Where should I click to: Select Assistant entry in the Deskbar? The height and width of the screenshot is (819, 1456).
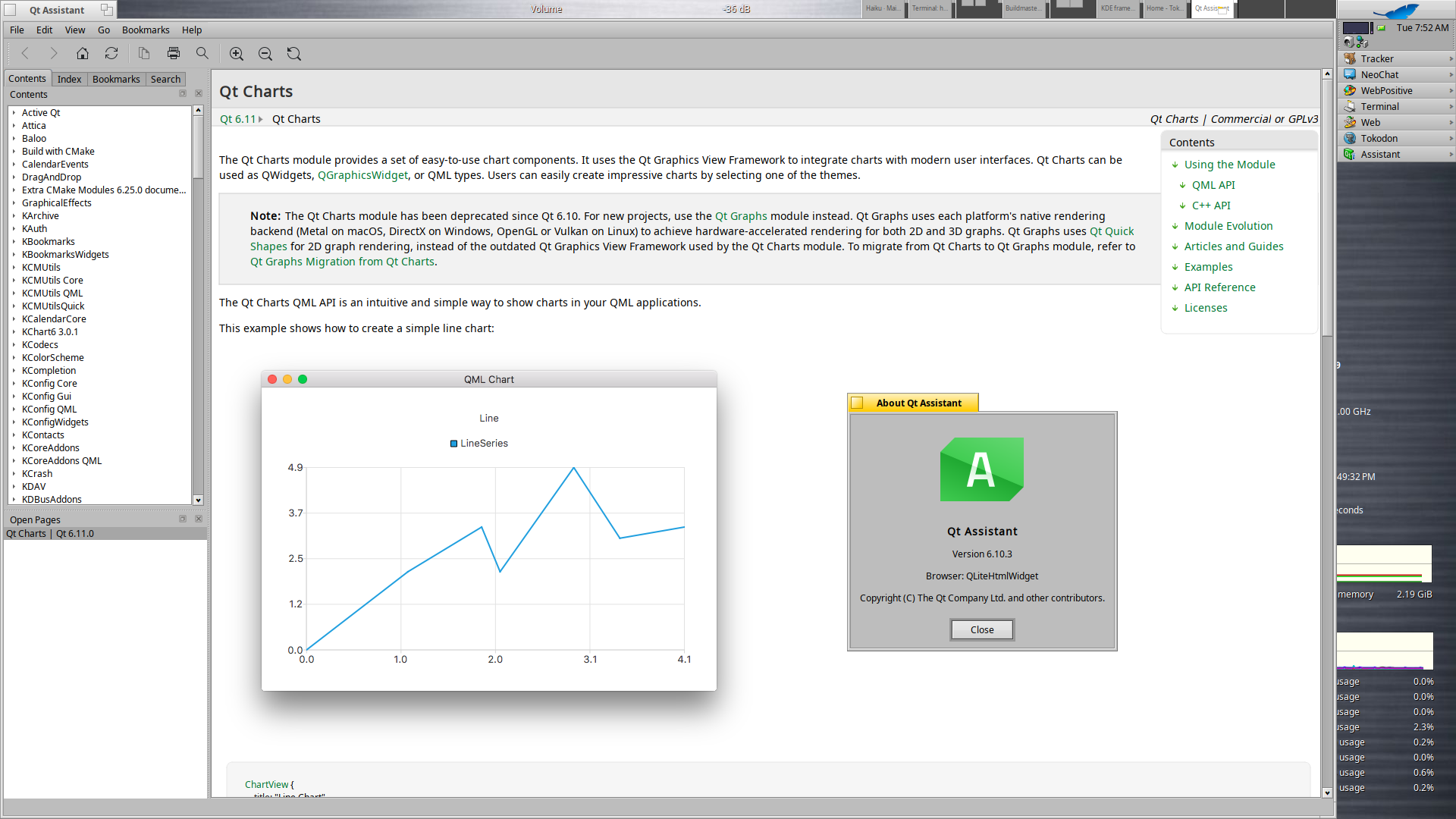1397,154
